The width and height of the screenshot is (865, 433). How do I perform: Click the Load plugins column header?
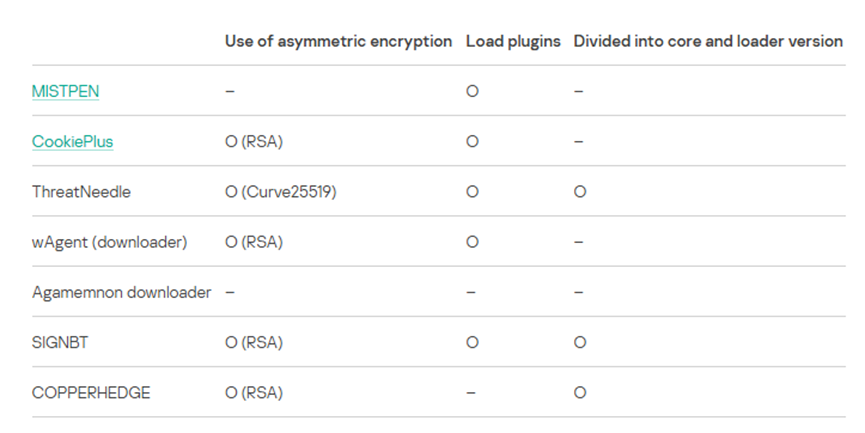(513, 41)
